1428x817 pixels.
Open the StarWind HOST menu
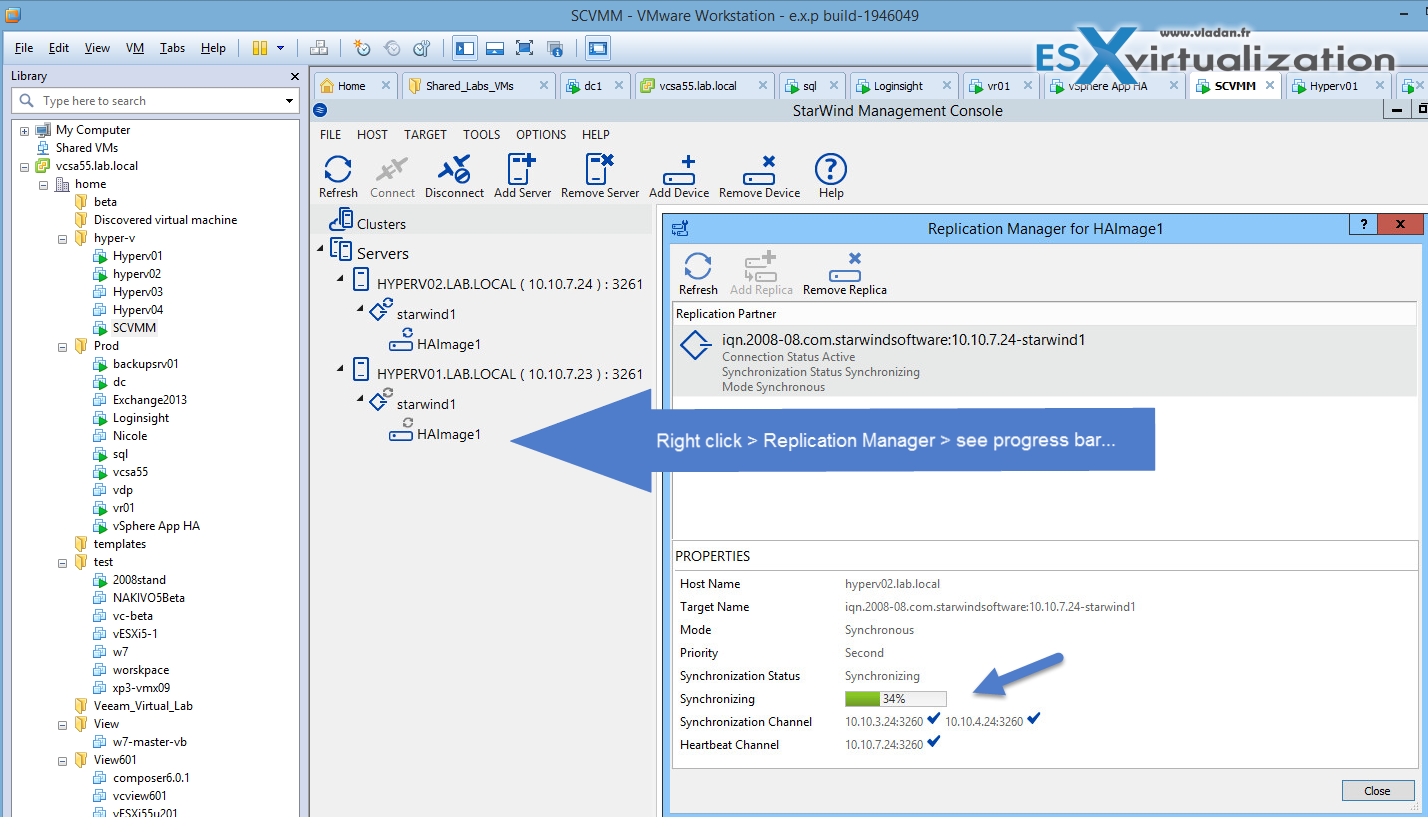372,135
